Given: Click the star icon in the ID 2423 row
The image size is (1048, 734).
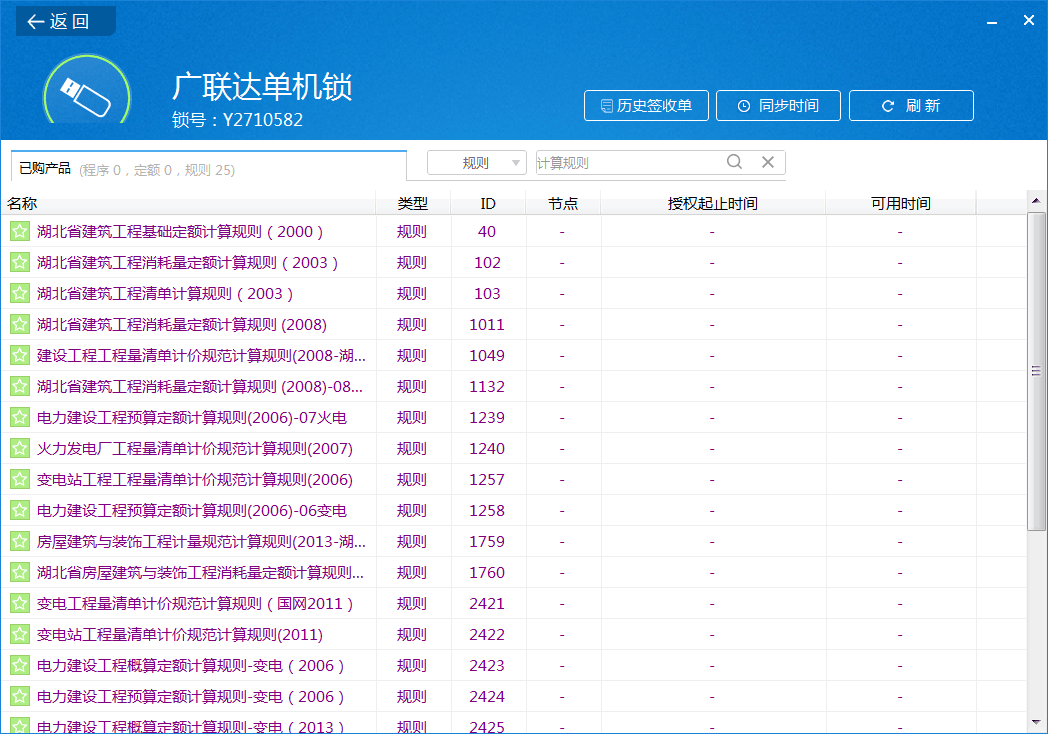Looking at the screenshot, I should tap(19, 665).
